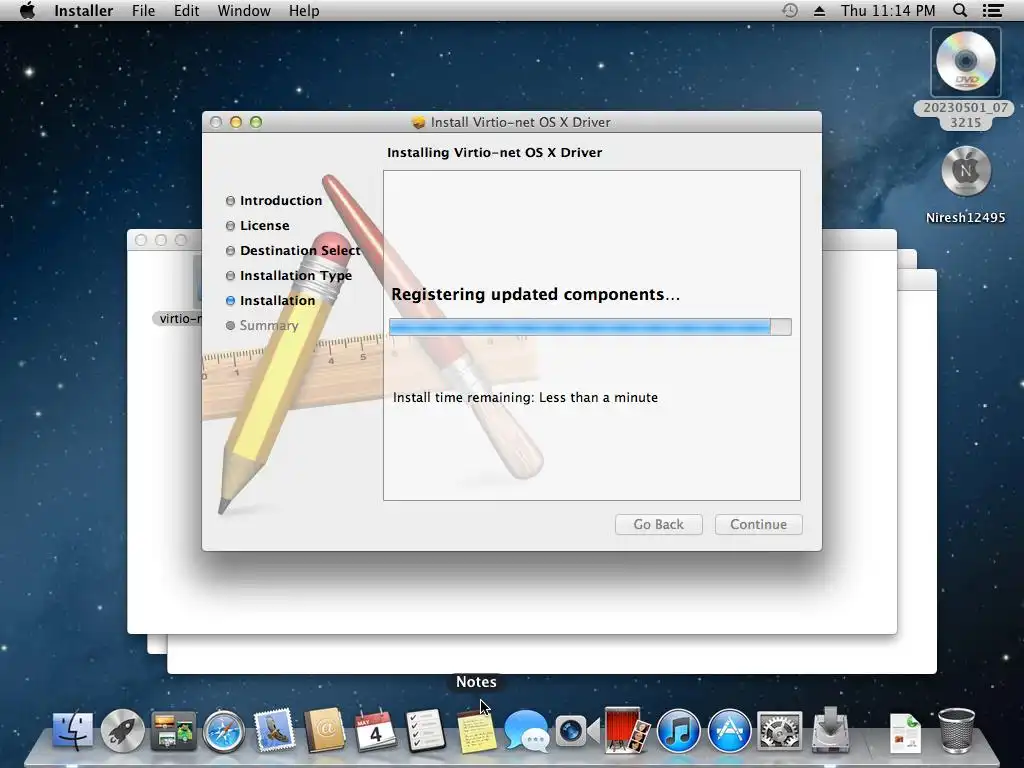
Task: Launch Safari compass icon in Dock
Action: click(x=223, y=731)
